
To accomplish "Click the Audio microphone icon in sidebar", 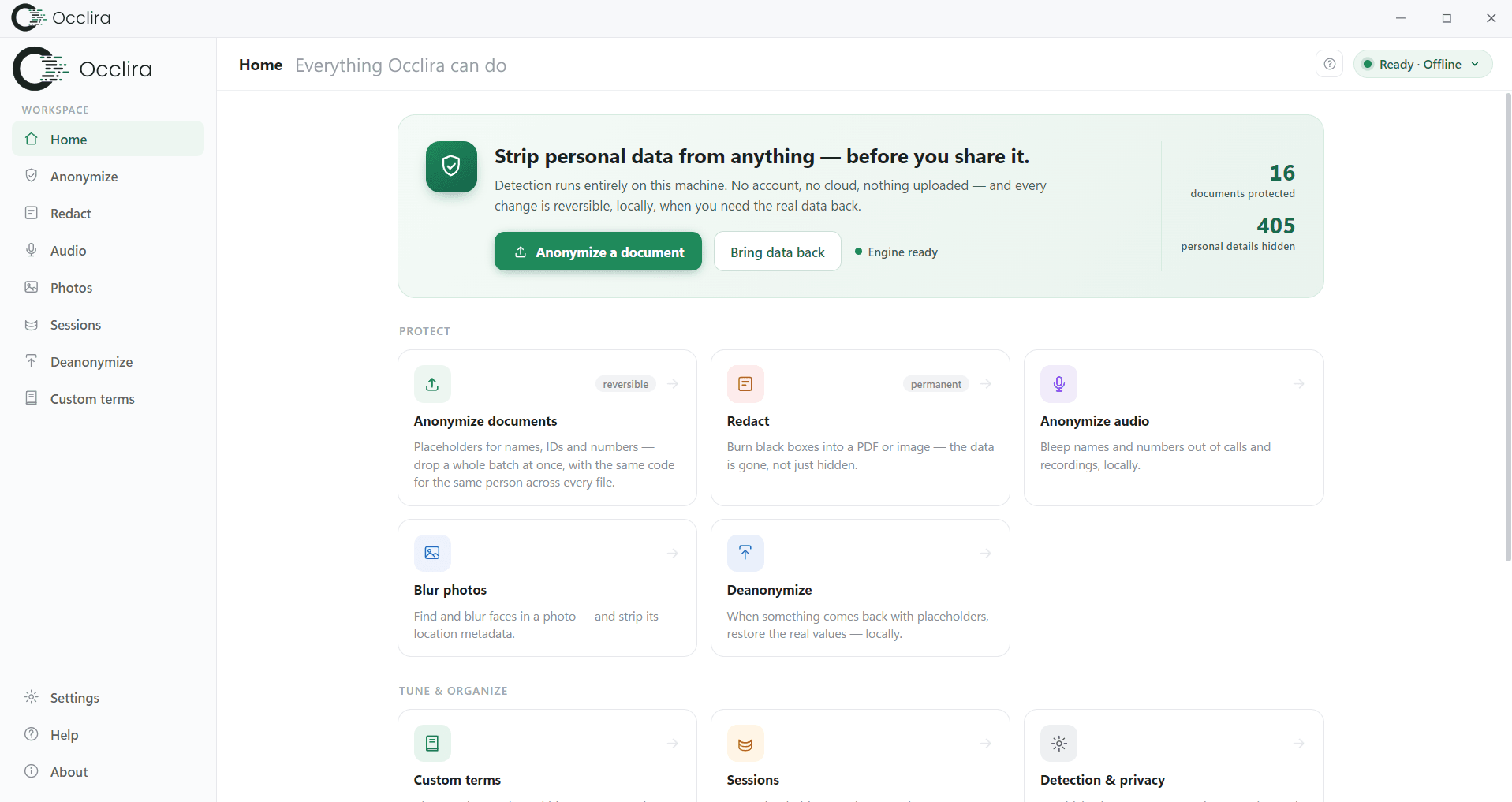I will [32, 250].
